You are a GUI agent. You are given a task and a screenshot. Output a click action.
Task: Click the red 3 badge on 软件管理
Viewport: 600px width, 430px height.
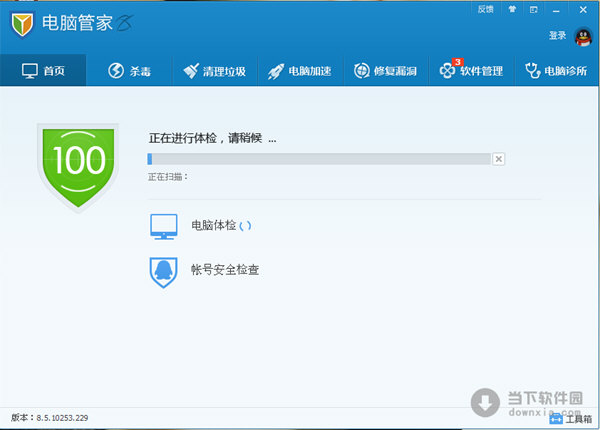pyautogui.click(x=458, y=62)
